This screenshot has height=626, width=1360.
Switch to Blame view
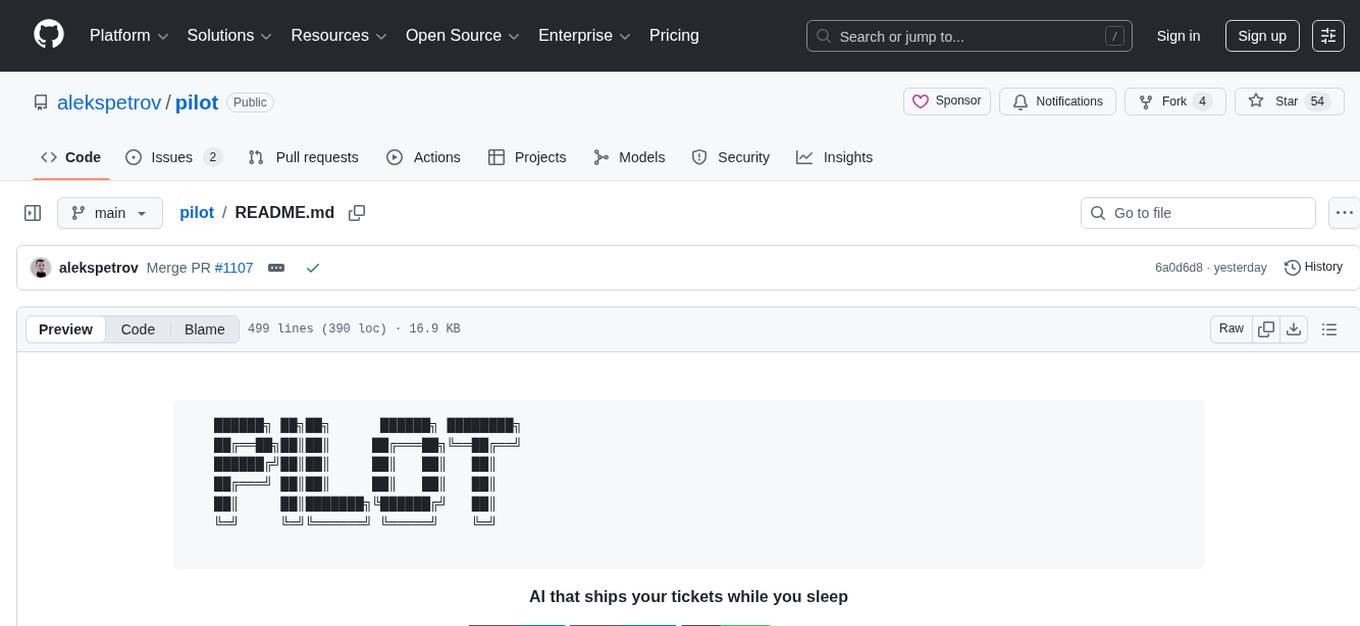(x=204, y=329)
